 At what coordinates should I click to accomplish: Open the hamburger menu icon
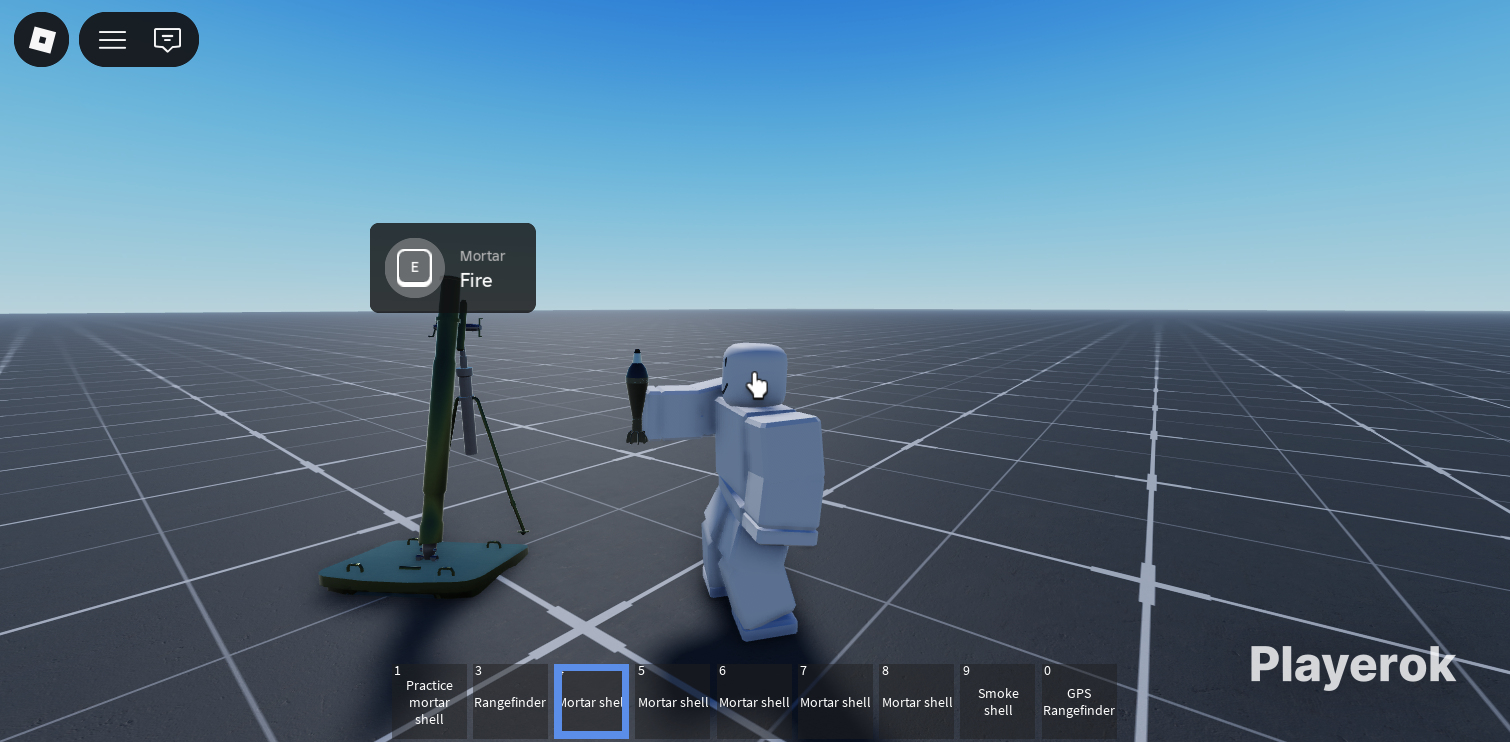(x=112, y=40)
